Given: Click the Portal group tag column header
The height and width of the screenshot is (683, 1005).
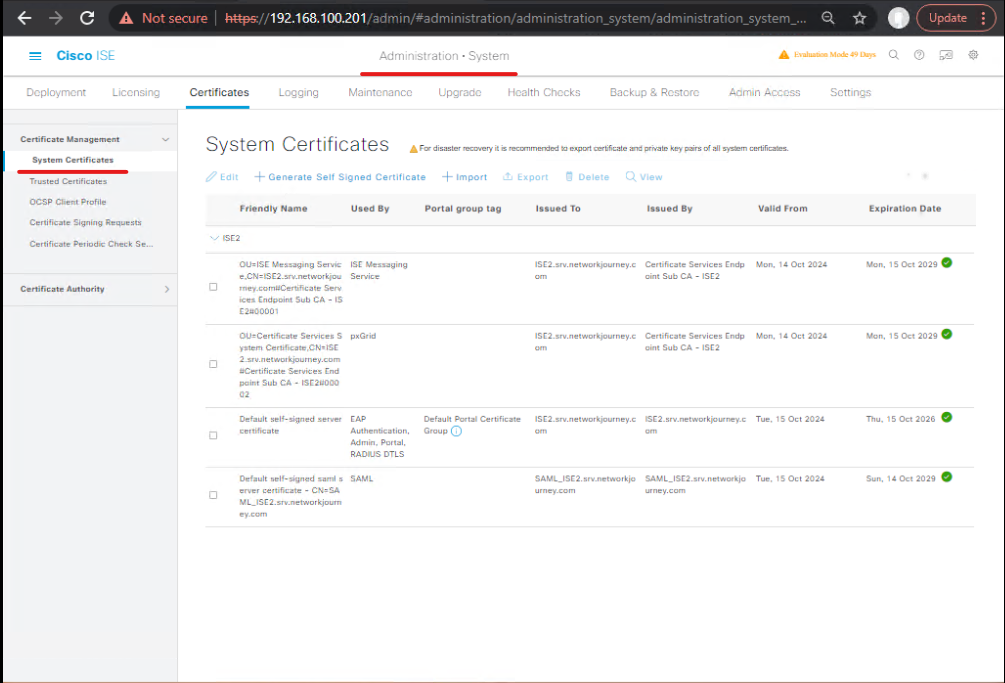Looking at the screenshot, I should point(463,209).
